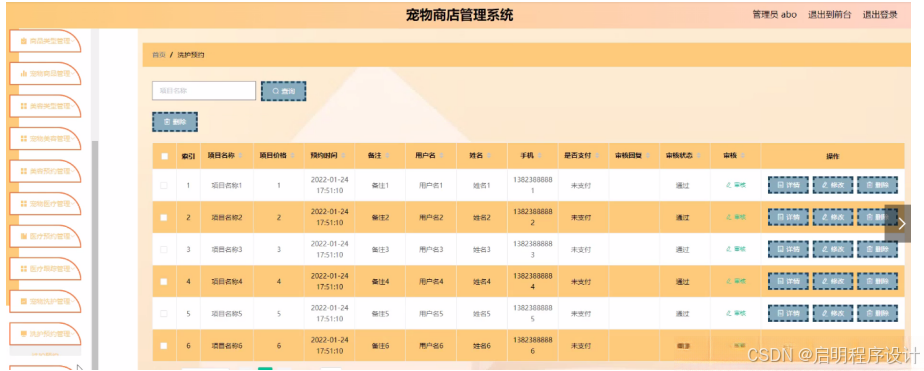This screenshot has width=924, height=371.
Task: Click 管理员 abo in the header
Action: 774,15
